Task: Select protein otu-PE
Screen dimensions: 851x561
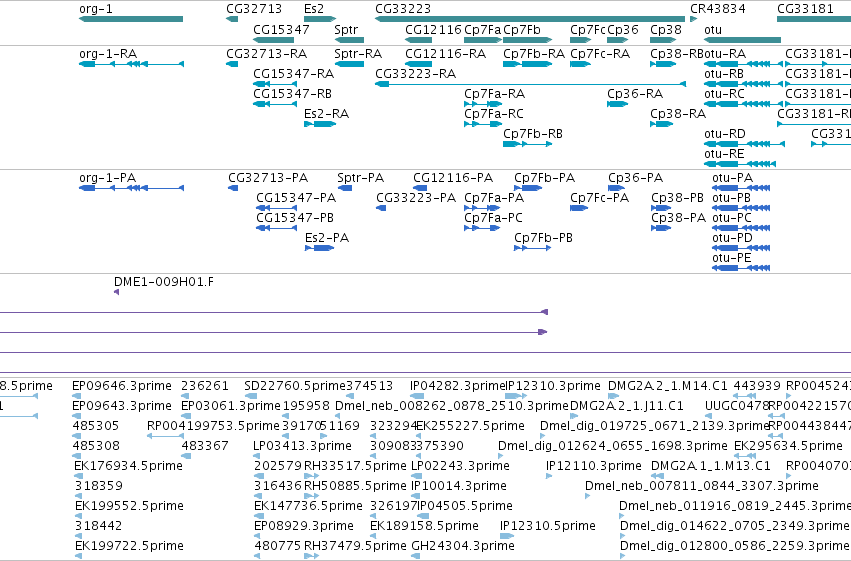Action: 741,269
